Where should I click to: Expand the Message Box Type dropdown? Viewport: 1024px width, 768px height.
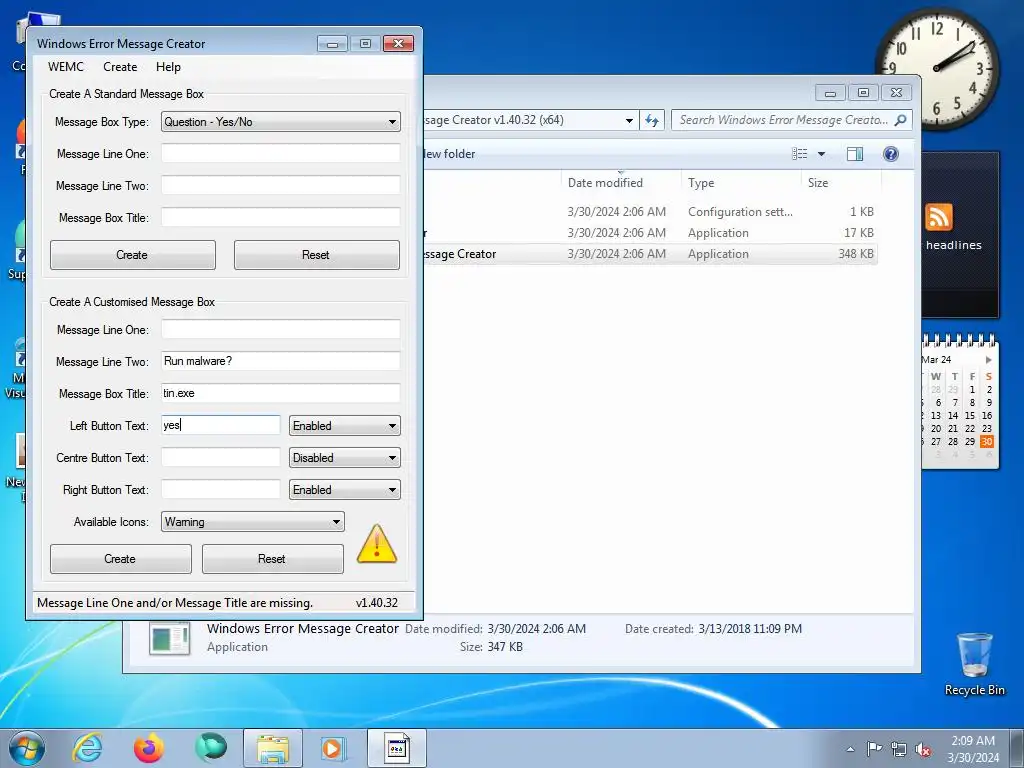pos(281,121)
